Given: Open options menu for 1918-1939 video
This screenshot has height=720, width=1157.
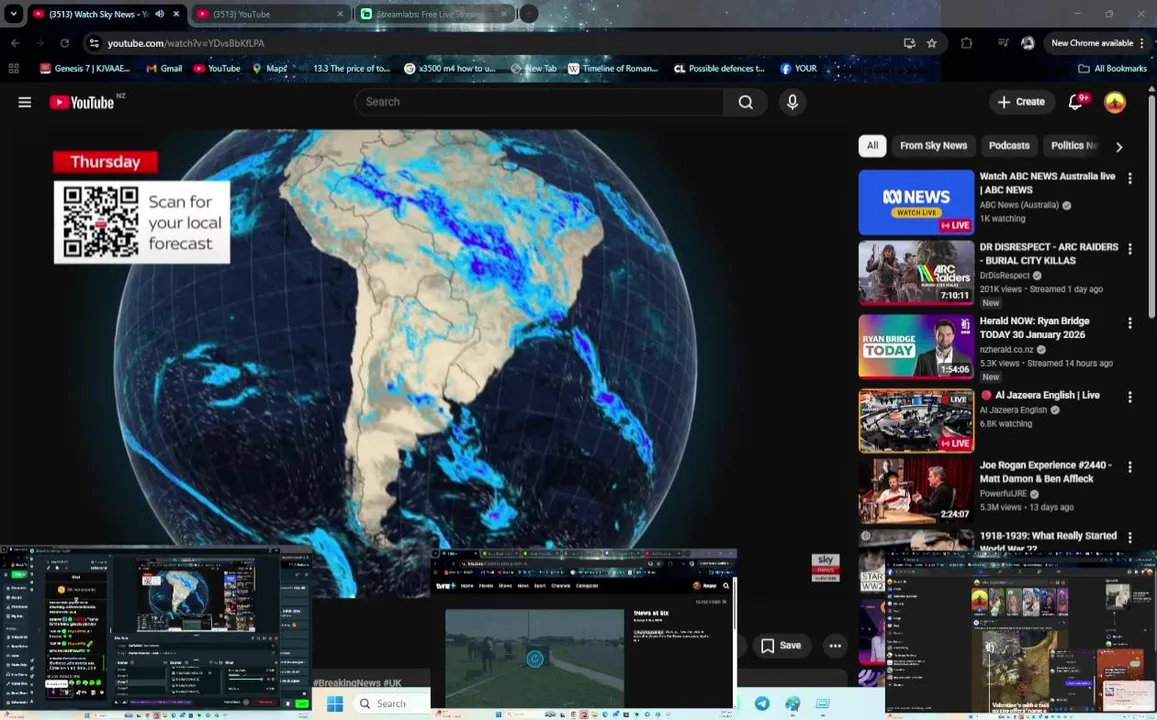Looking at the screenshot, I should pyautogui.click(x=1130, y=537).
